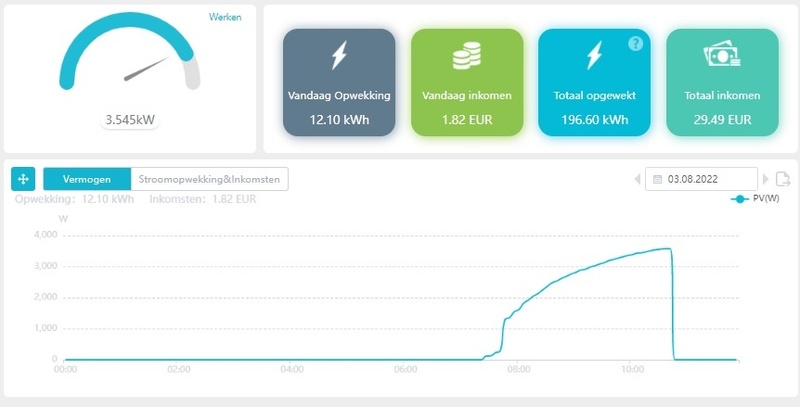
Task: Click the 12.10 kWh value in card
Action: [339, 120]
